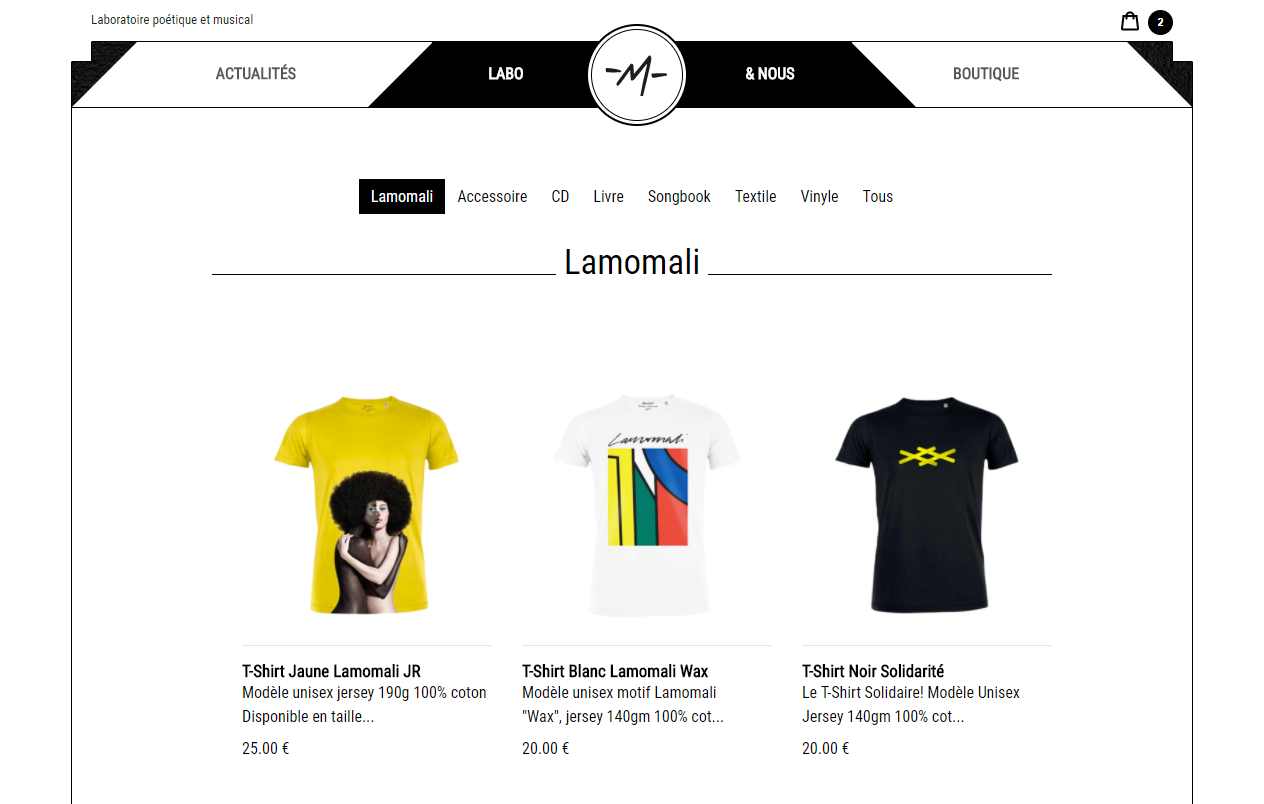The height and width of the screenshot is (804, 1264).
Task: Open the & Nous menu
Action: click(770, 74)
